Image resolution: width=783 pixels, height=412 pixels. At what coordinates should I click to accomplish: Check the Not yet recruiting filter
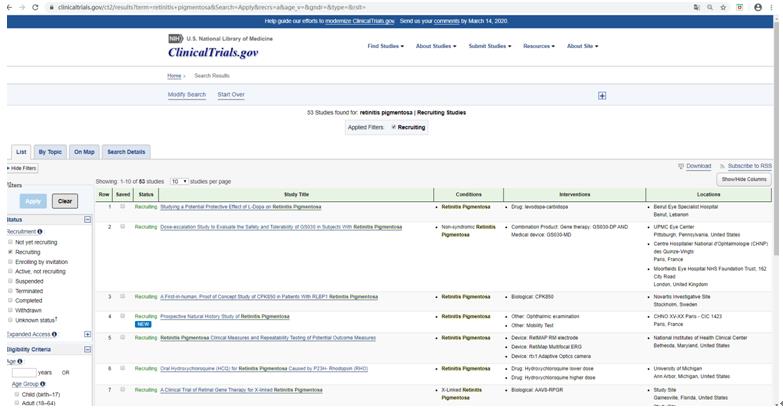click(x=10, y=242)
